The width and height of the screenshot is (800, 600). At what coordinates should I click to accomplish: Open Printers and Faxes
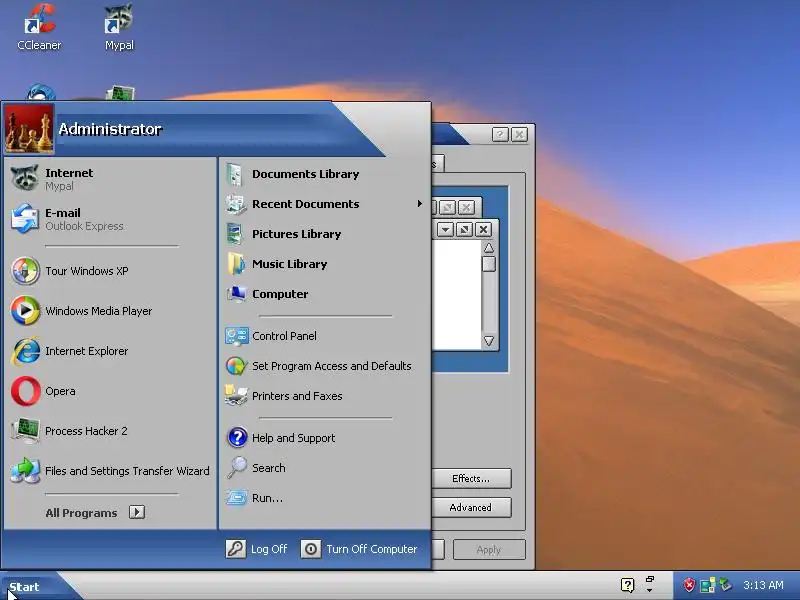[x=324, y=396]
